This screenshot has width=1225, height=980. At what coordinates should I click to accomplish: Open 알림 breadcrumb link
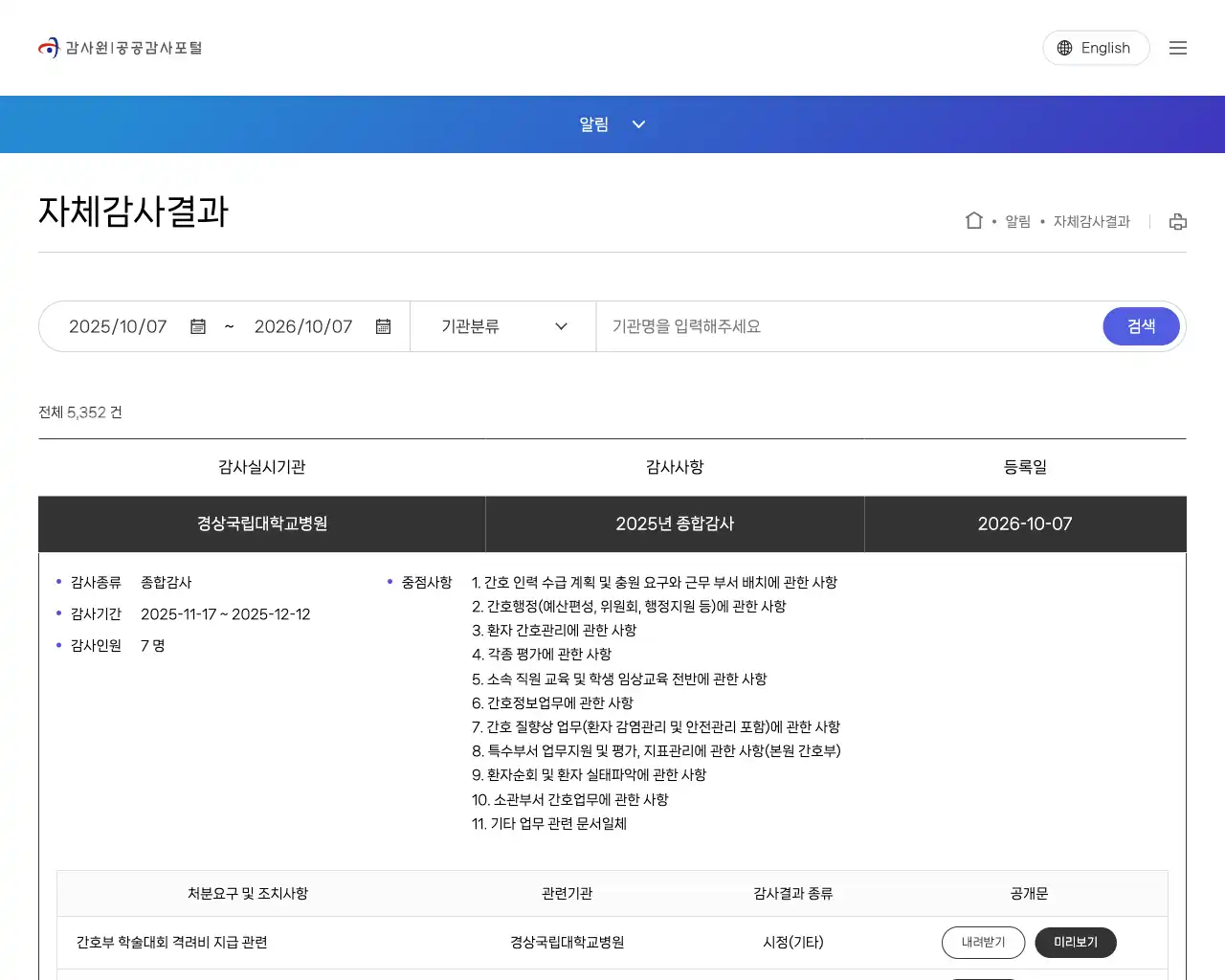tap(1017, 221)
